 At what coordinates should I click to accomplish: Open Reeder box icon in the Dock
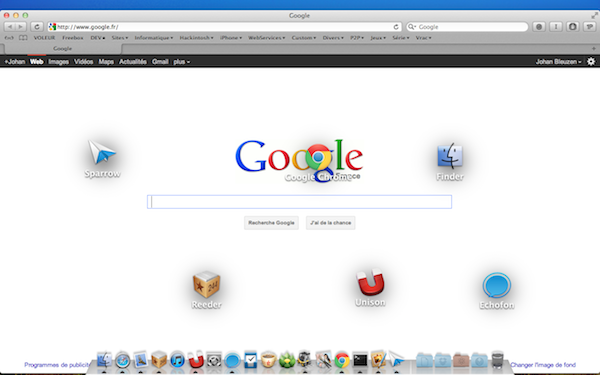[159, 360]
